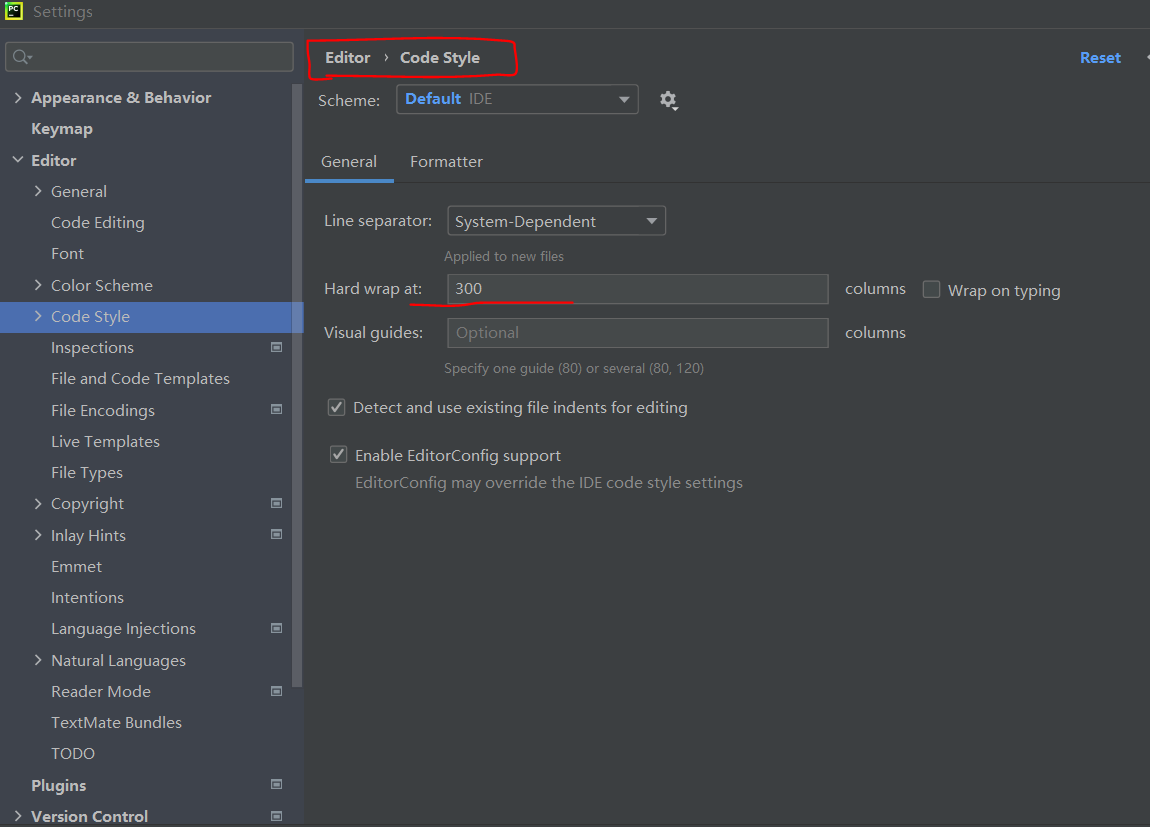Click the settings tree scrollbar
Image resolution: width=1150 pixels, height=827 pixels.
point(297,386)
